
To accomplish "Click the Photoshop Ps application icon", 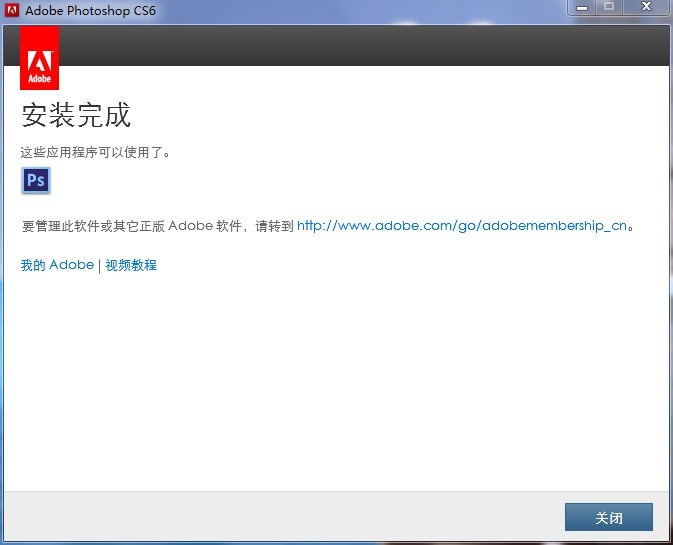I will point(36,180).
